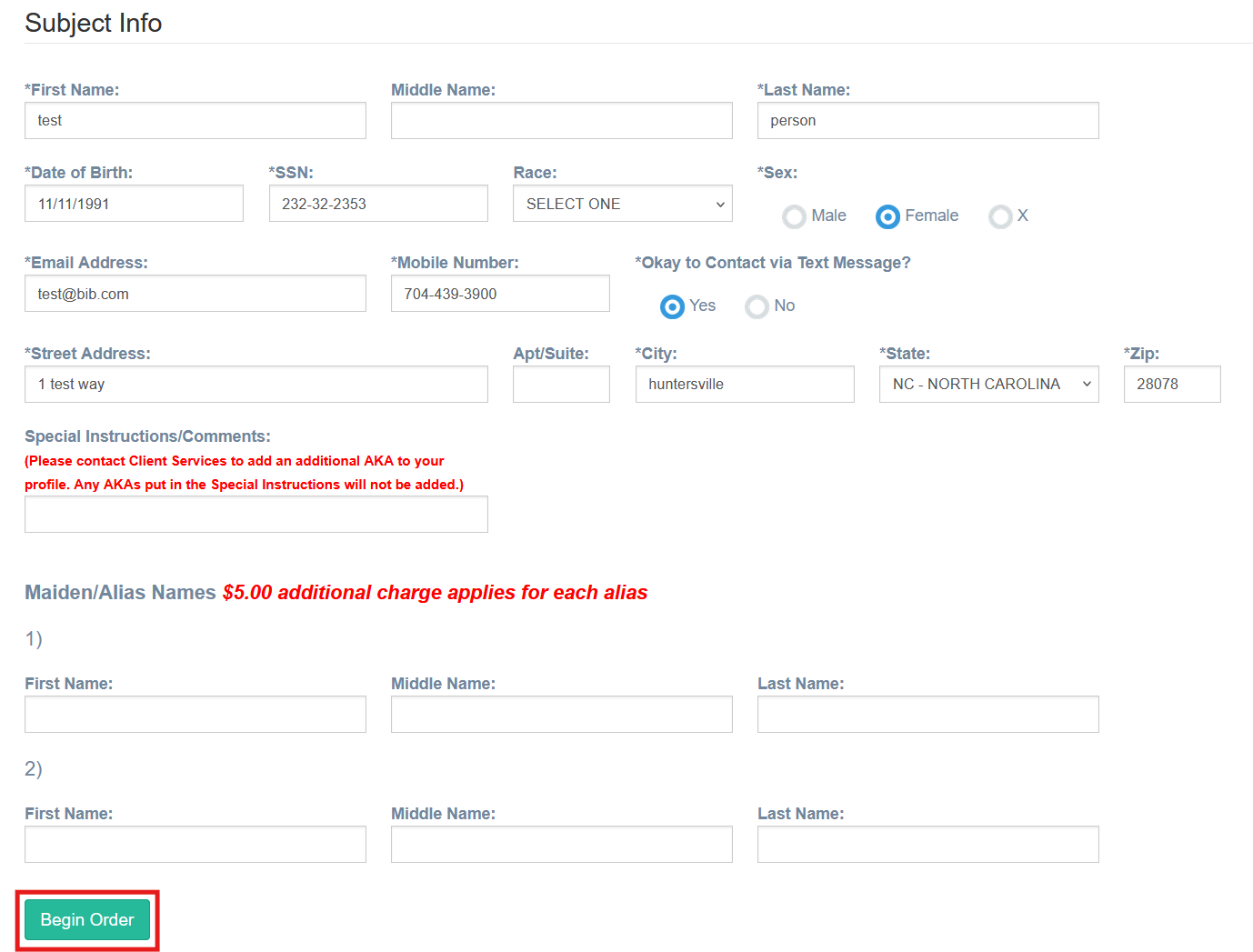Click the subject Middle Name field
The height and width of the screenshot is (952, 1253).
tap(562, 121)
